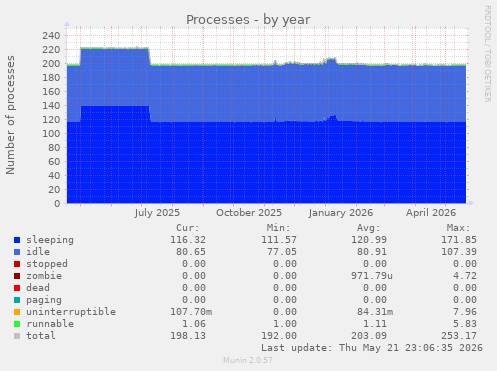Click sleeping minimum value 111.57
This screenshot has height=371, width=497.
[279, 240]
